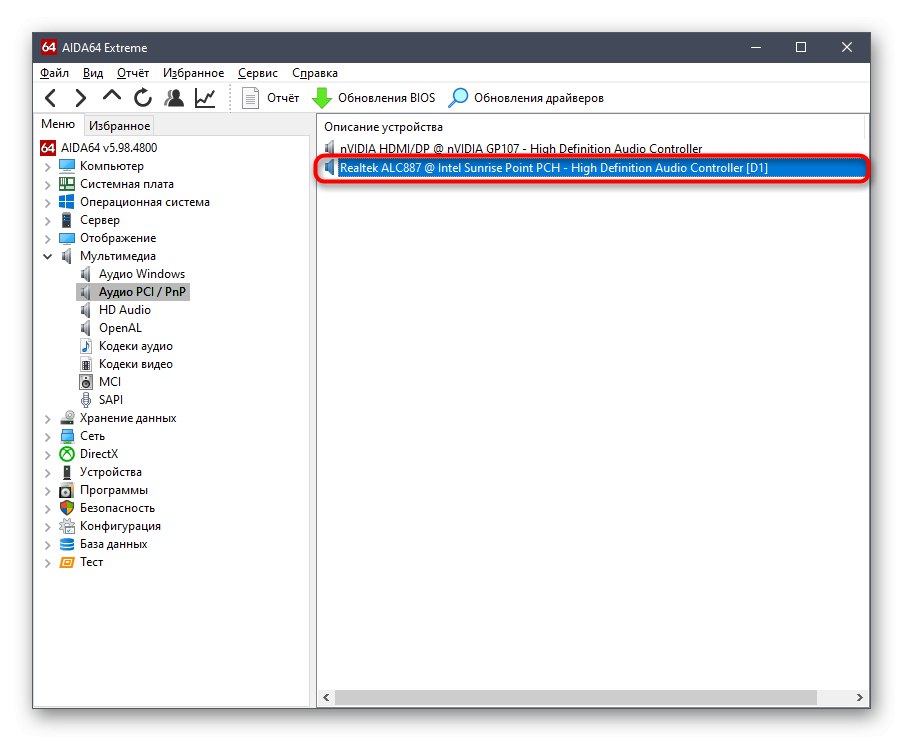Click the MCI speaker box icon

(x=86, y=382)
